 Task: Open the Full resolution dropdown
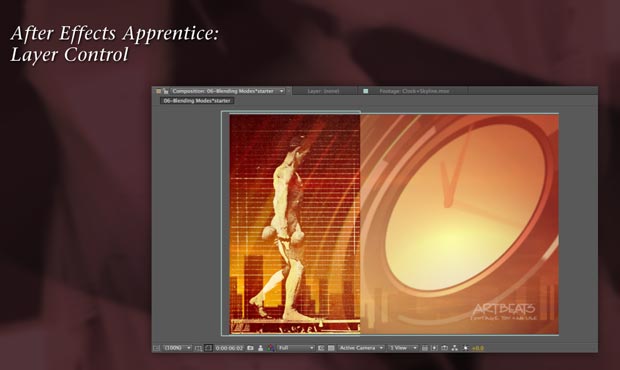[296, 348]
